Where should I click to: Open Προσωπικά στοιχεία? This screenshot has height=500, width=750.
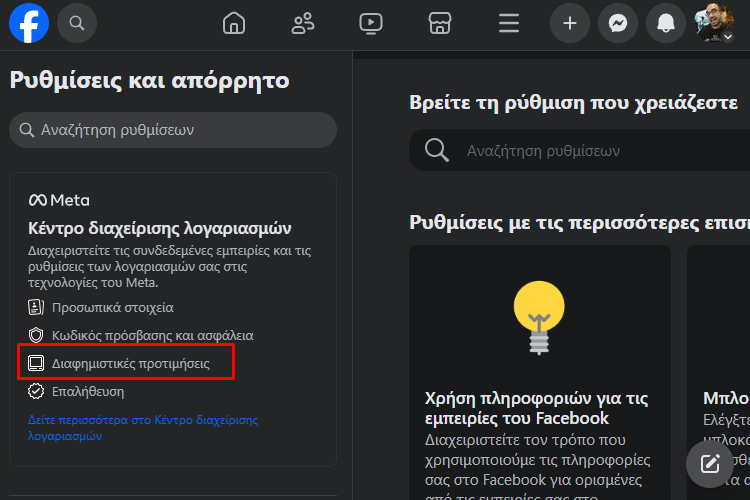pos(112,307)
